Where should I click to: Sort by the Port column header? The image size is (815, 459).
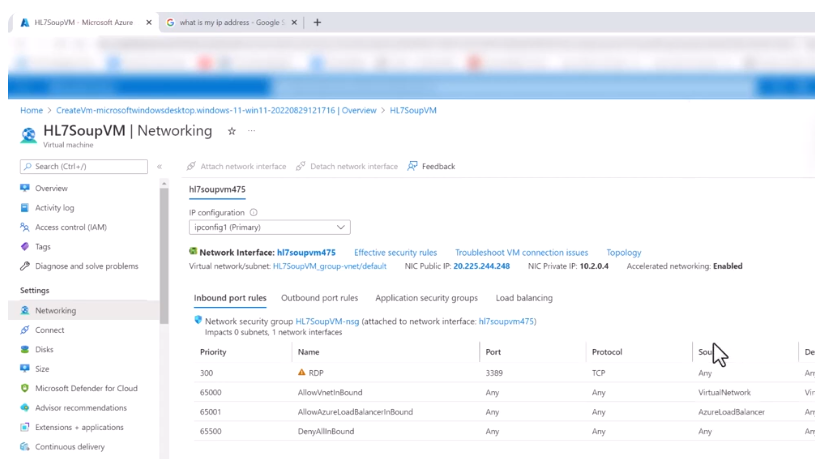click(493, 352)
